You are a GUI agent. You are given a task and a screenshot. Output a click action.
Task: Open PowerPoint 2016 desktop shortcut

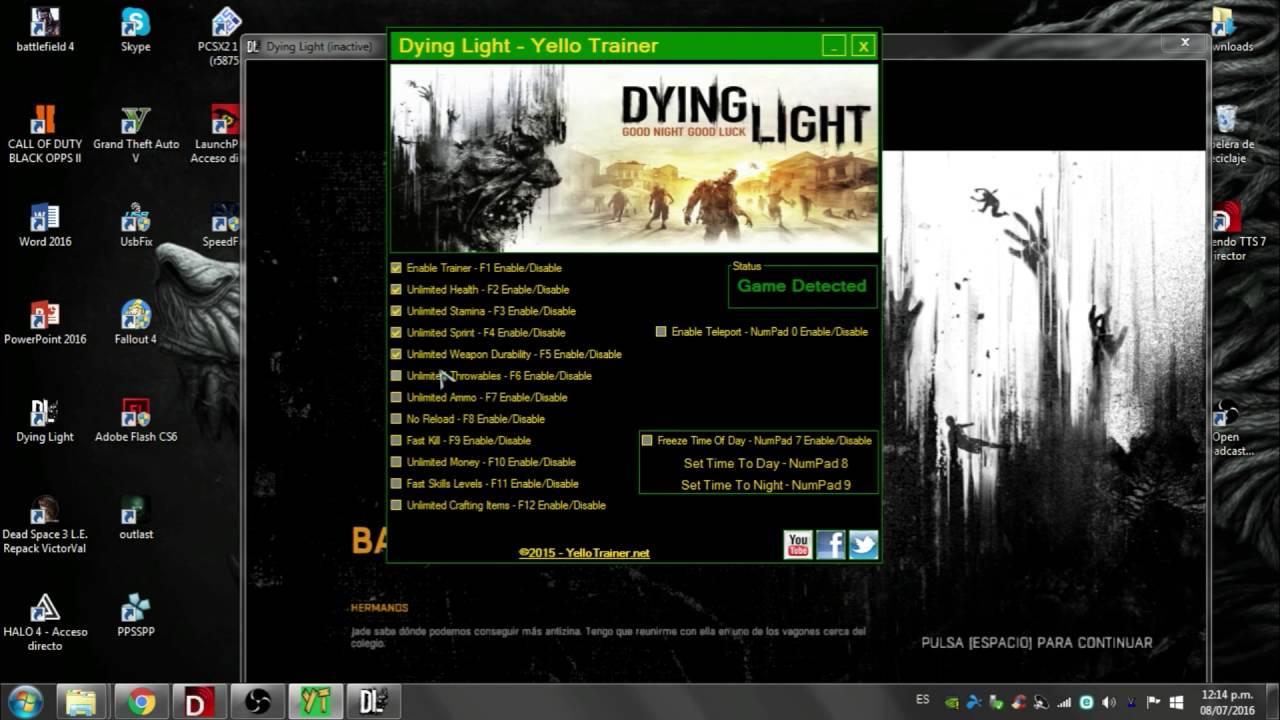click(45, 322)
